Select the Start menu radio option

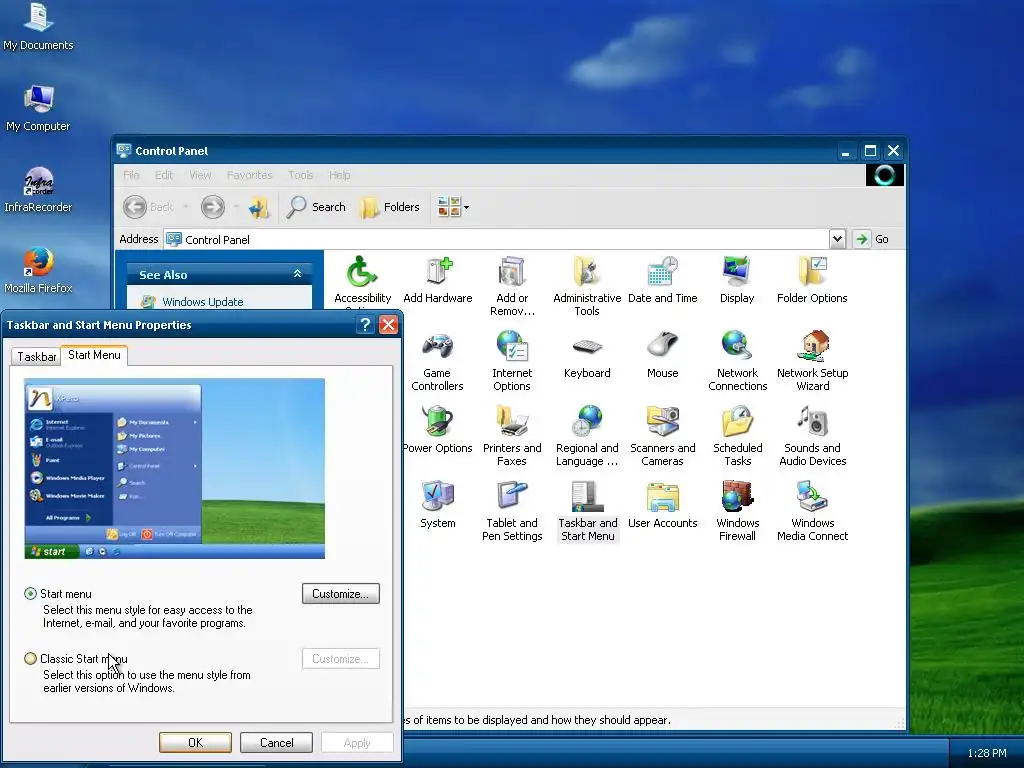[30, 594]
